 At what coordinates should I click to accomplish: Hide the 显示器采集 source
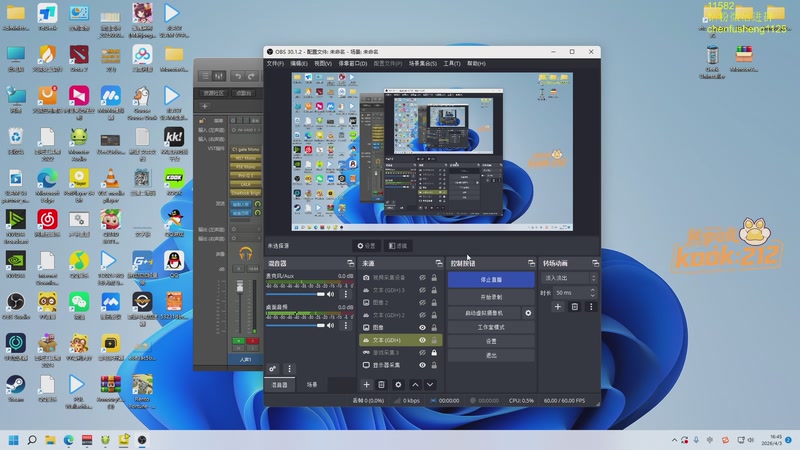pos(422,365)
